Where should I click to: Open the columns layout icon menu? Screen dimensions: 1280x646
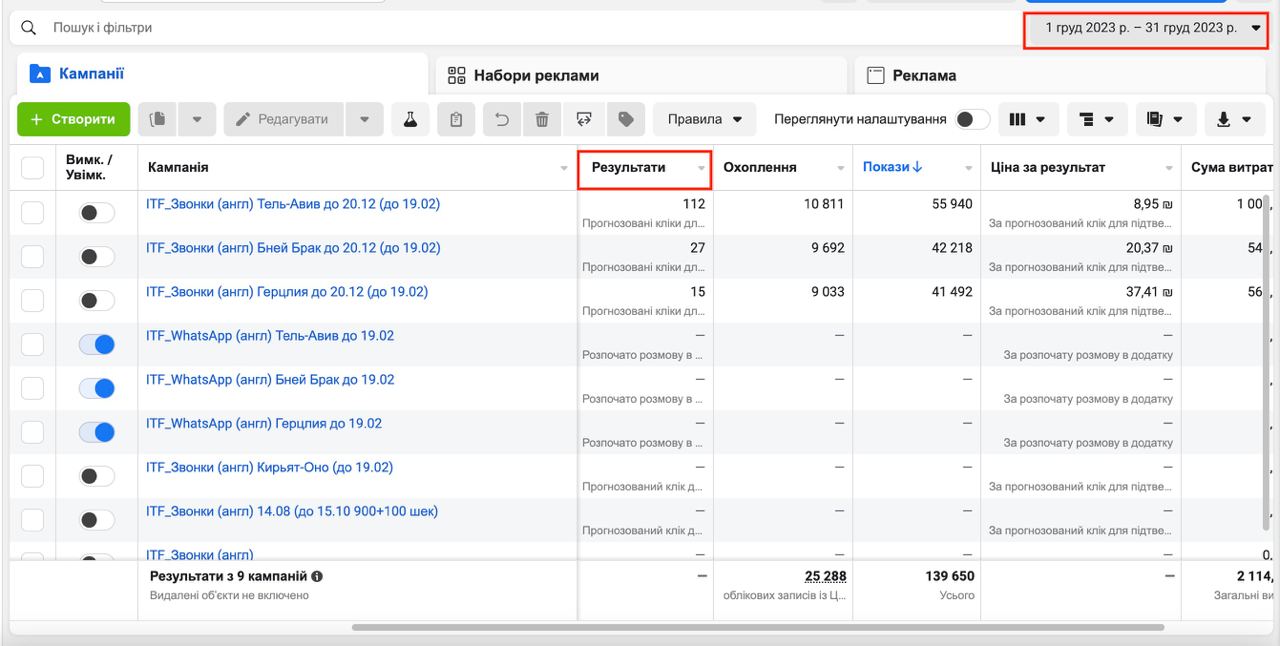click(x=1027, y=119)
